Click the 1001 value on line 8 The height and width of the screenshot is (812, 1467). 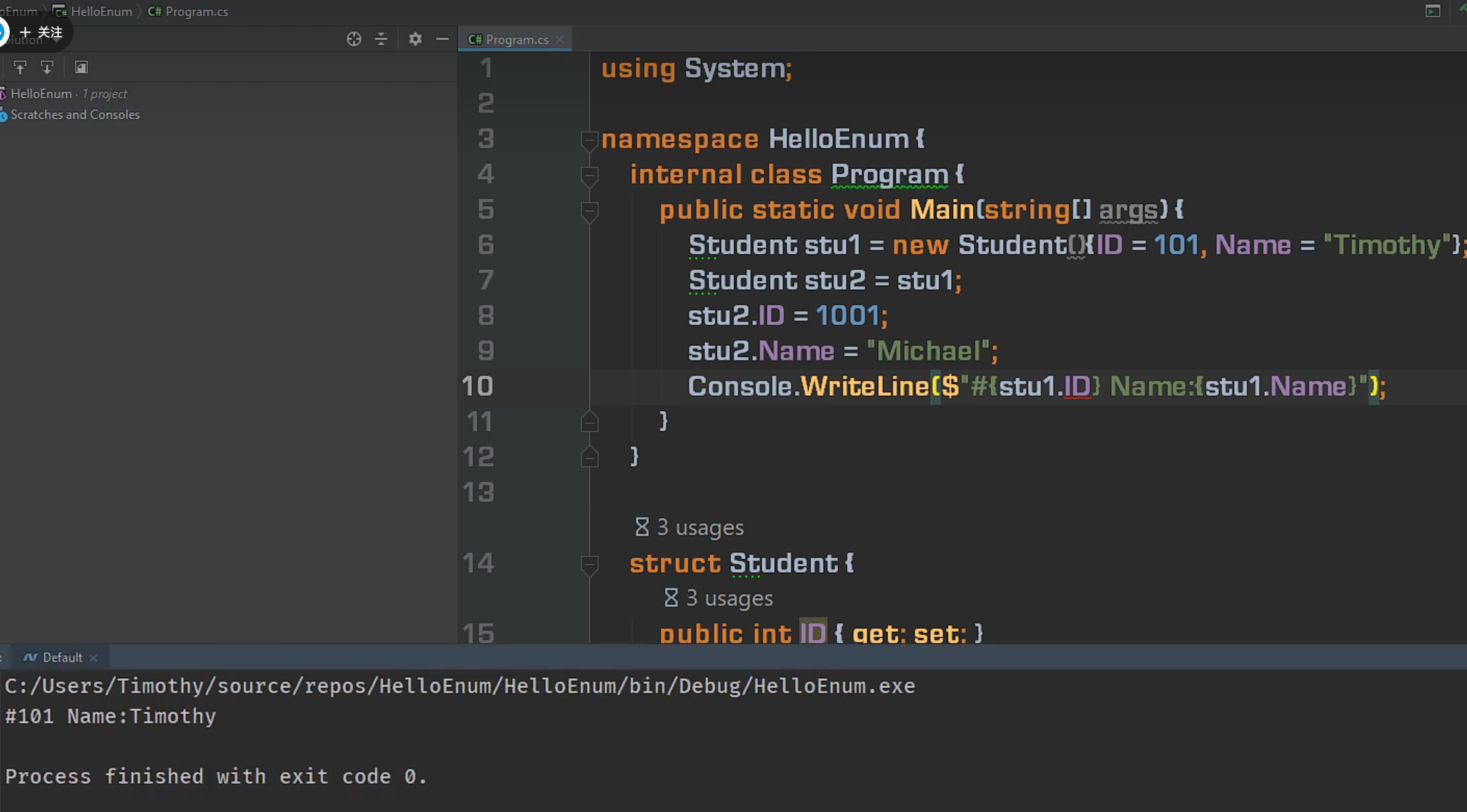(x=848, y=316)
